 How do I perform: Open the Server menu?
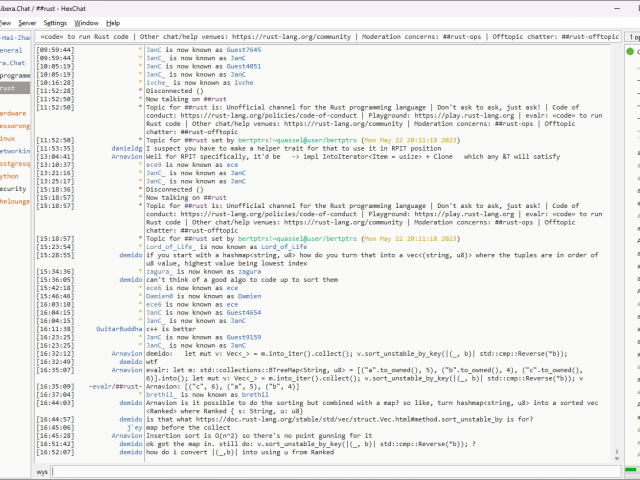pos(27,22)
